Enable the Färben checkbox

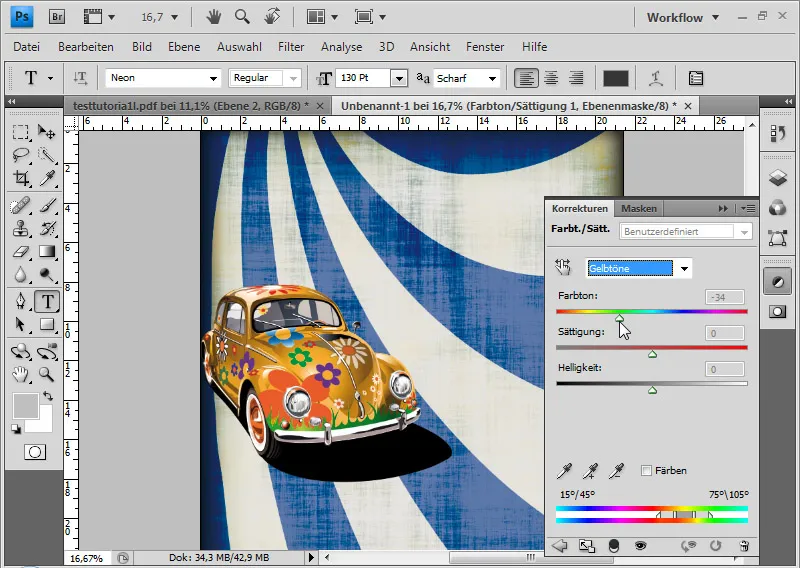coord(646,471)
